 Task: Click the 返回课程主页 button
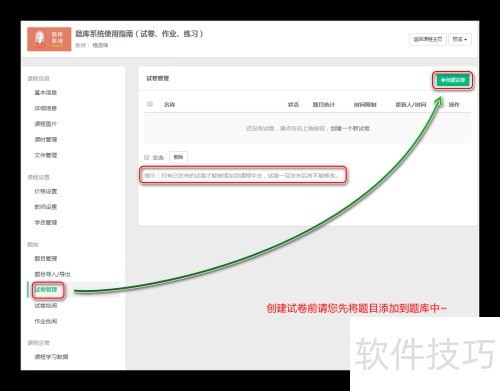(x=428, y=39)
